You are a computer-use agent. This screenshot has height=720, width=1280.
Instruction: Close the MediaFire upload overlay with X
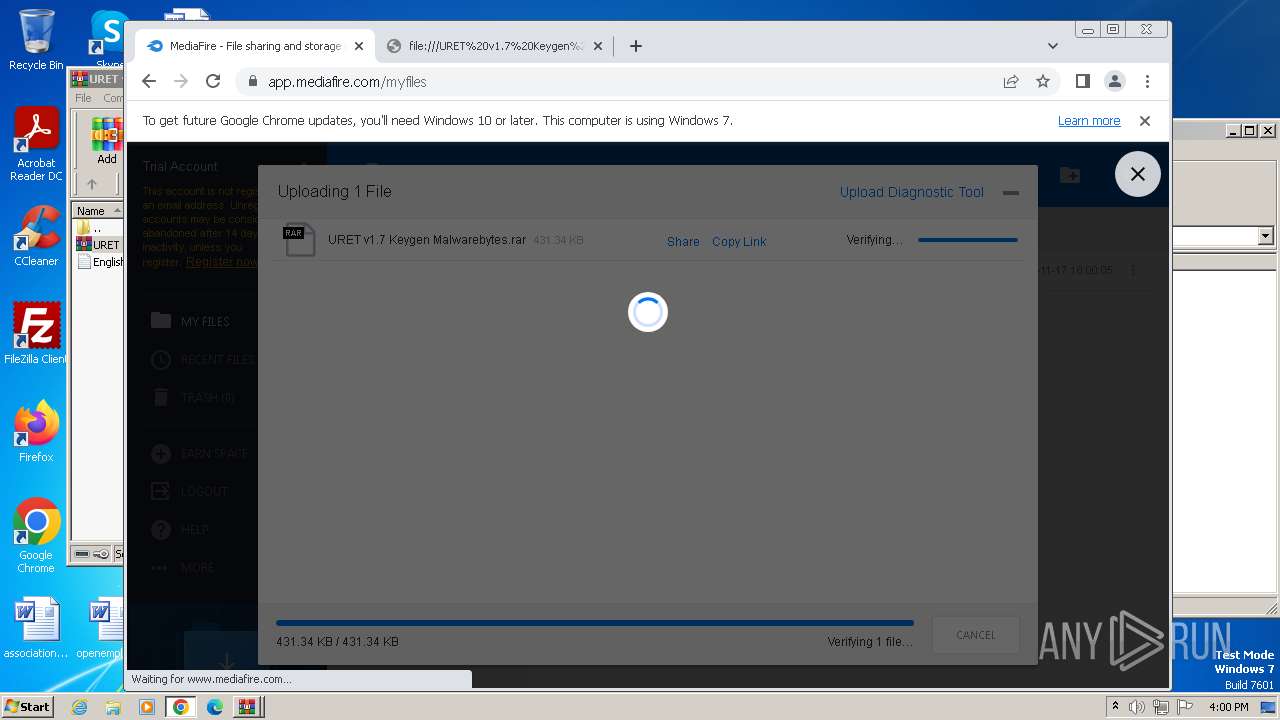click(x=1137, y=174)
